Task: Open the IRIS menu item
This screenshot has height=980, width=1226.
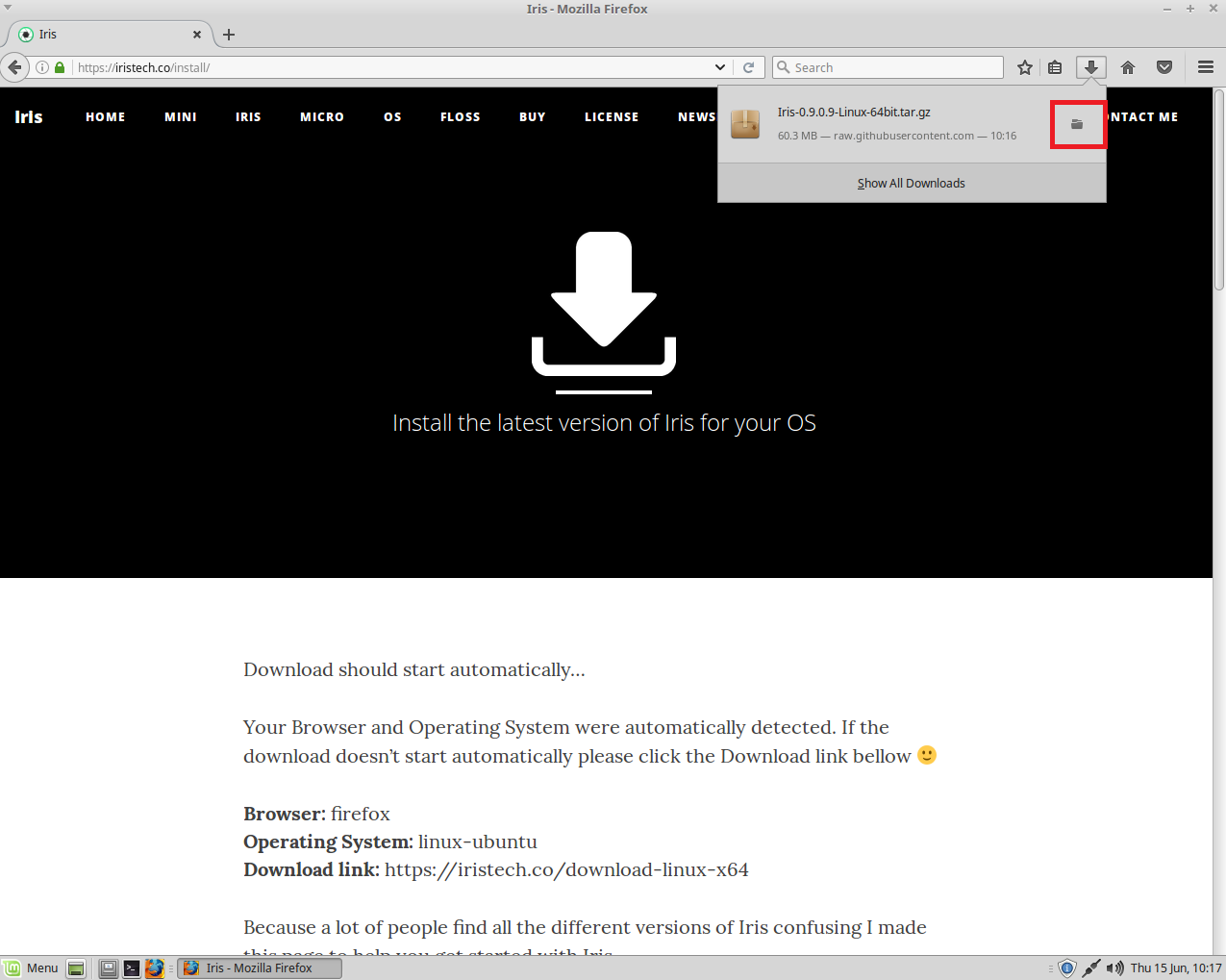Action: pyautogui.click(x=248, y=116)
